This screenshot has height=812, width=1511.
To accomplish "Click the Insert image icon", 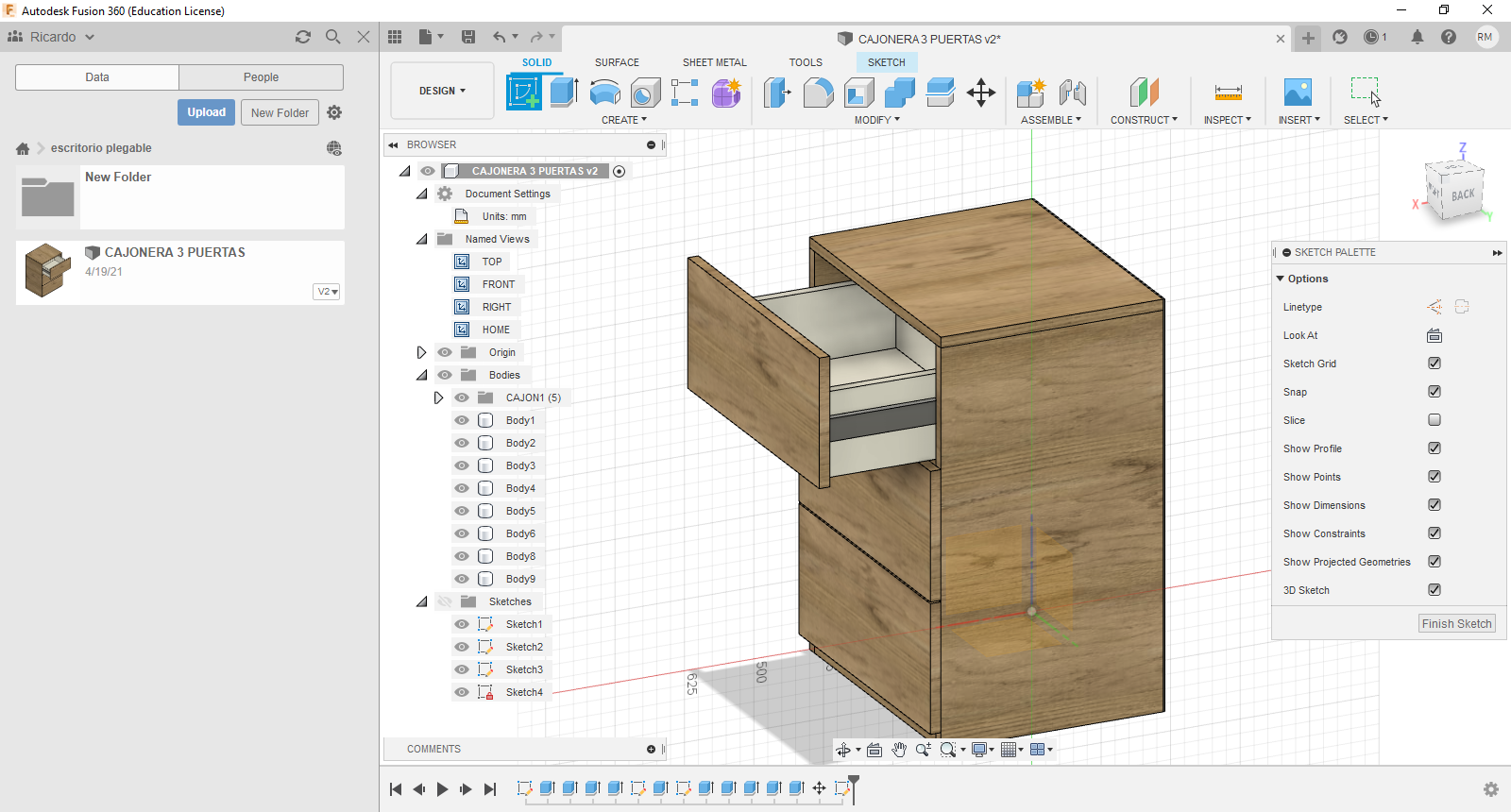I will point(1298,93).
